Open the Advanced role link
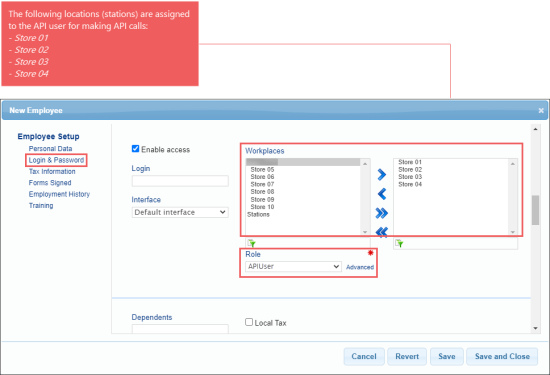 point(360,267)
